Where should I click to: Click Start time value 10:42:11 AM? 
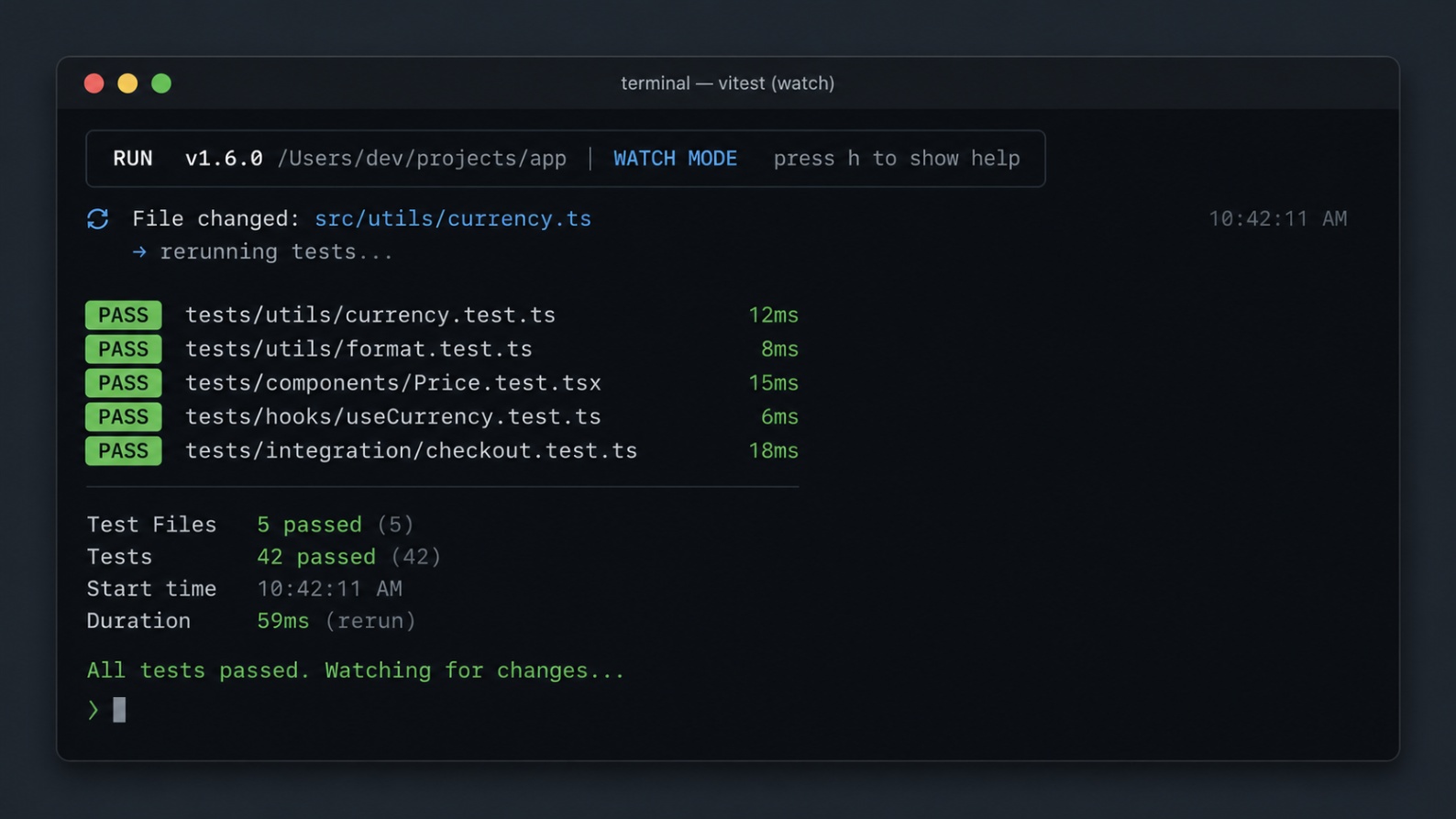click(329, 589)
